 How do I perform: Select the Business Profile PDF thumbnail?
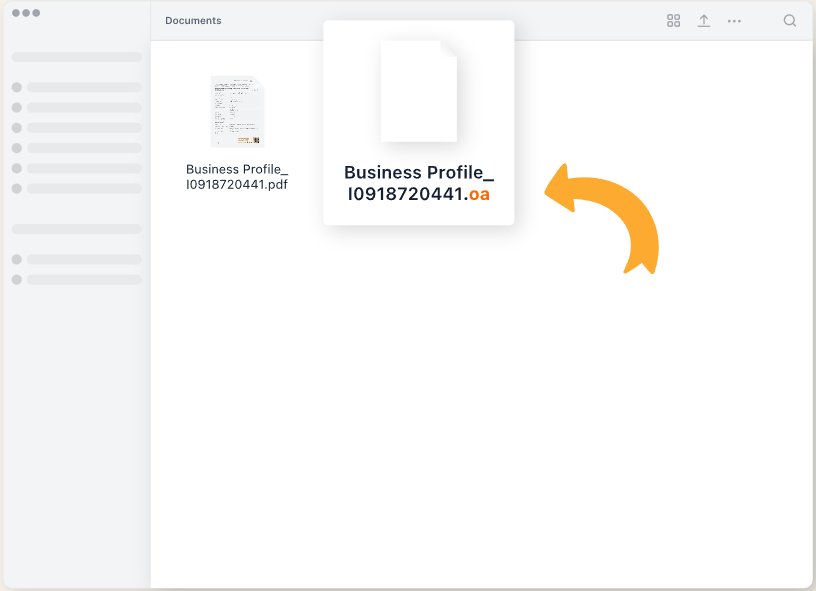pos(237,111)
